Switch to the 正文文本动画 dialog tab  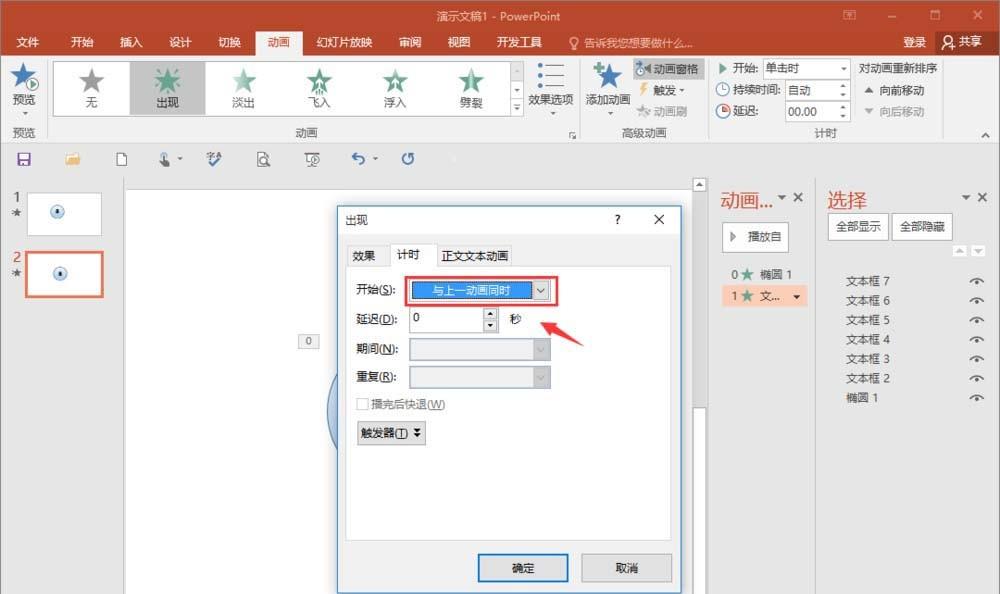[475, 255]
